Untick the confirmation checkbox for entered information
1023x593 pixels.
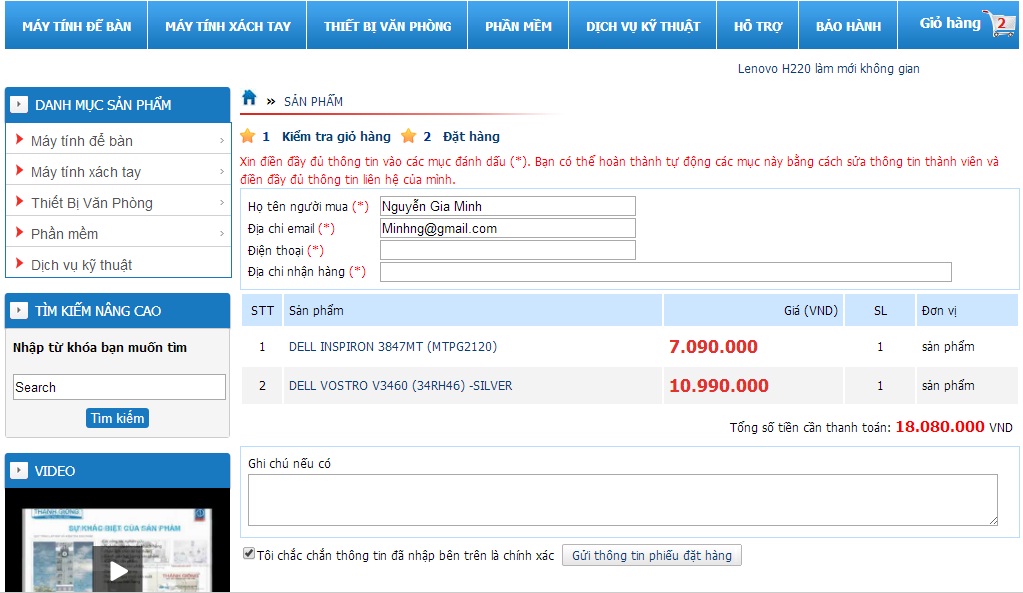point(249,553)
